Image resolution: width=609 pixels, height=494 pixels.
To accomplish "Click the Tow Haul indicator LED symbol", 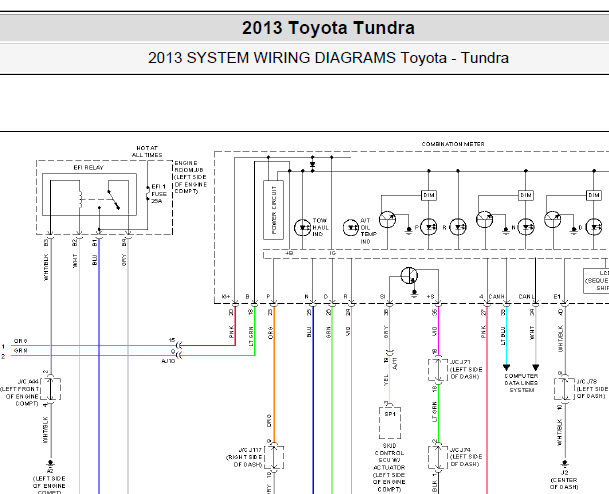I will tap(303, 228).
